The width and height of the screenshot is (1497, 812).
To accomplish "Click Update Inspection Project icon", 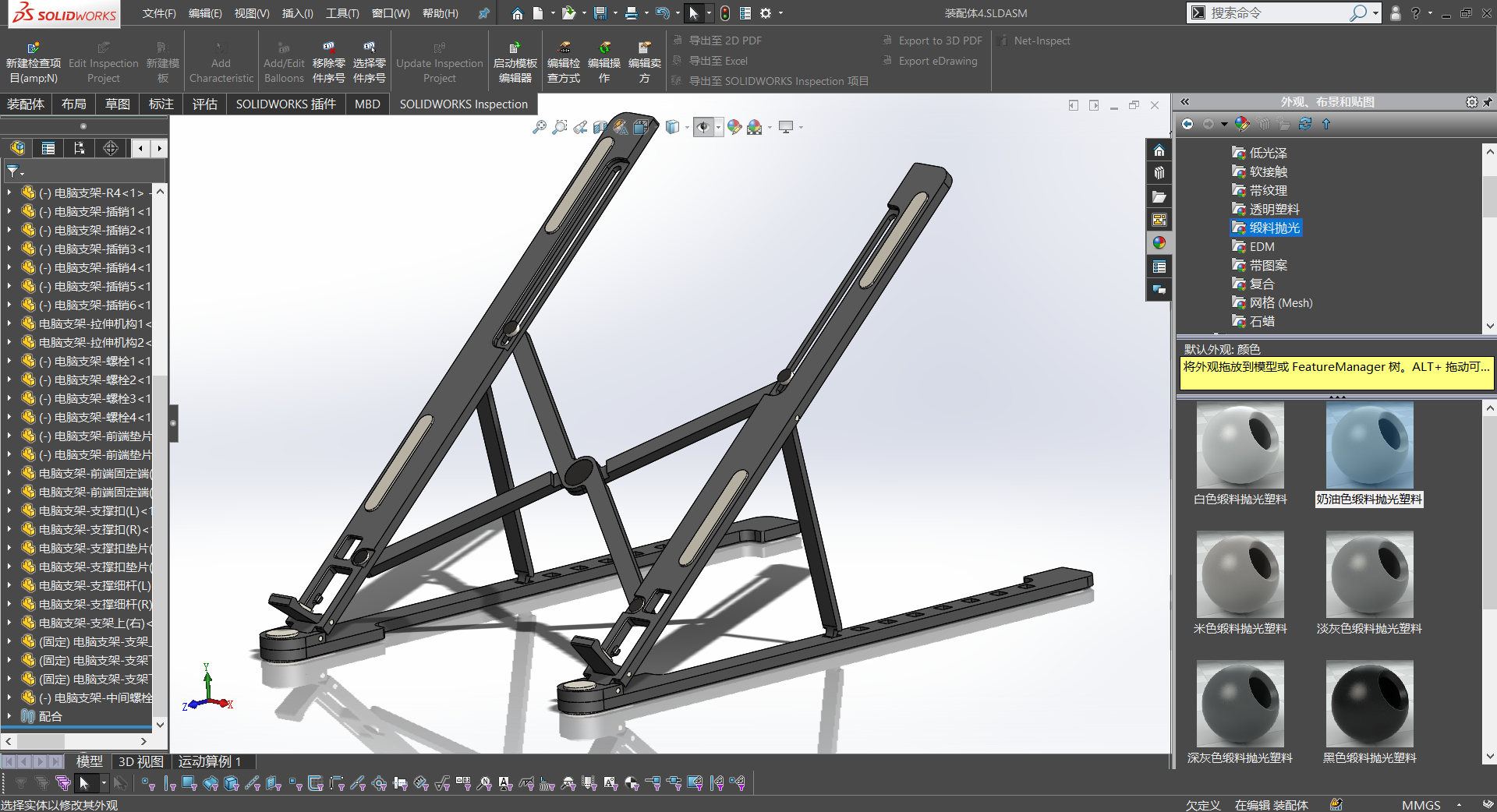I will (439, 61).
